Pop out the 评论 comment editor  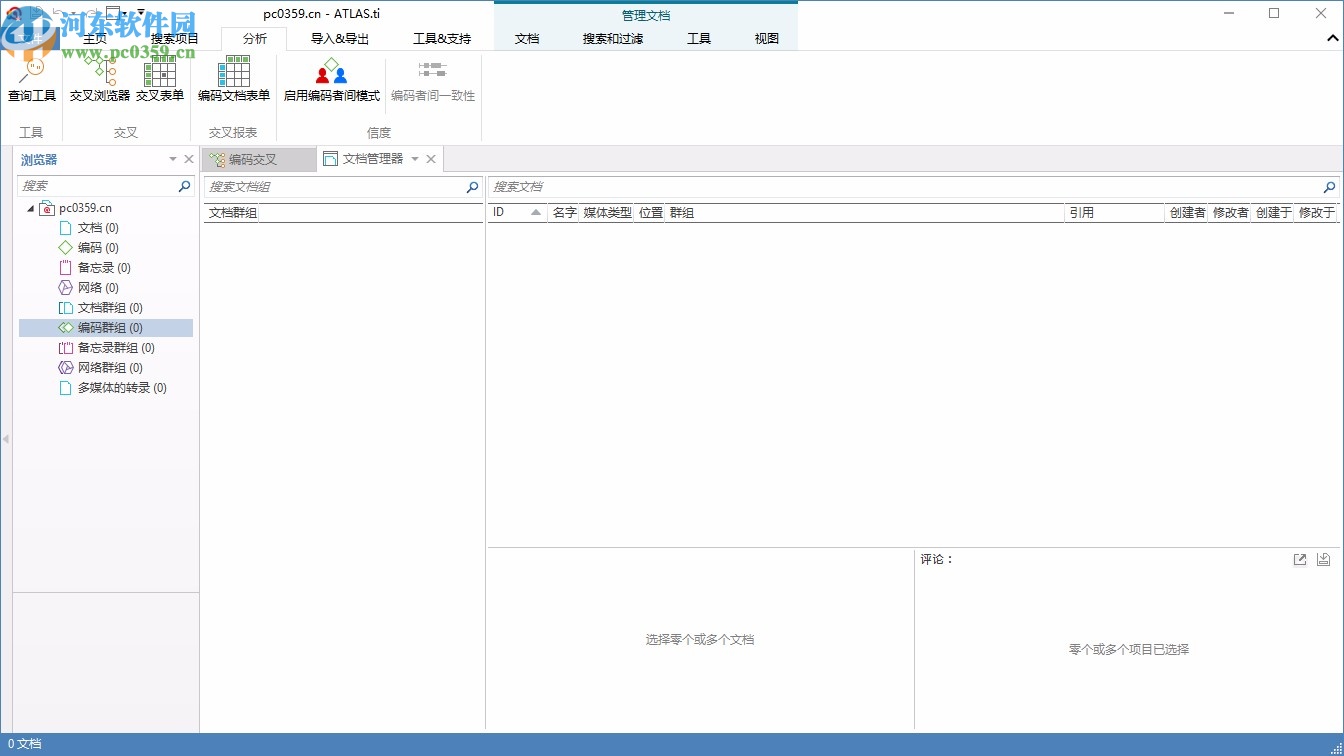(1300, 560)
